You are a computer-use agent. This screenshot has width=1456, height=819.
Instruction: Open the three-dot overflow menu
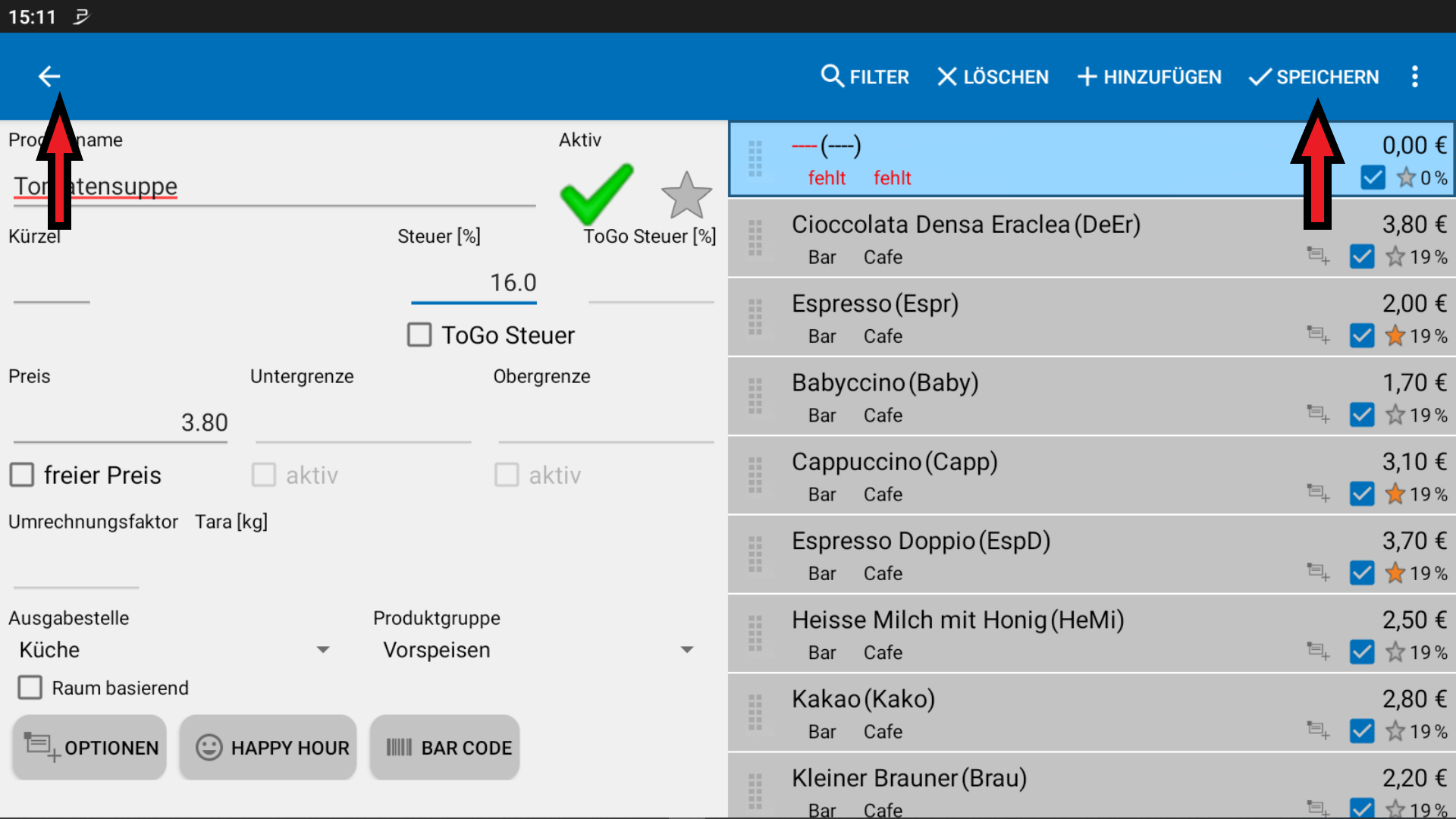(x=1414, y=77)
